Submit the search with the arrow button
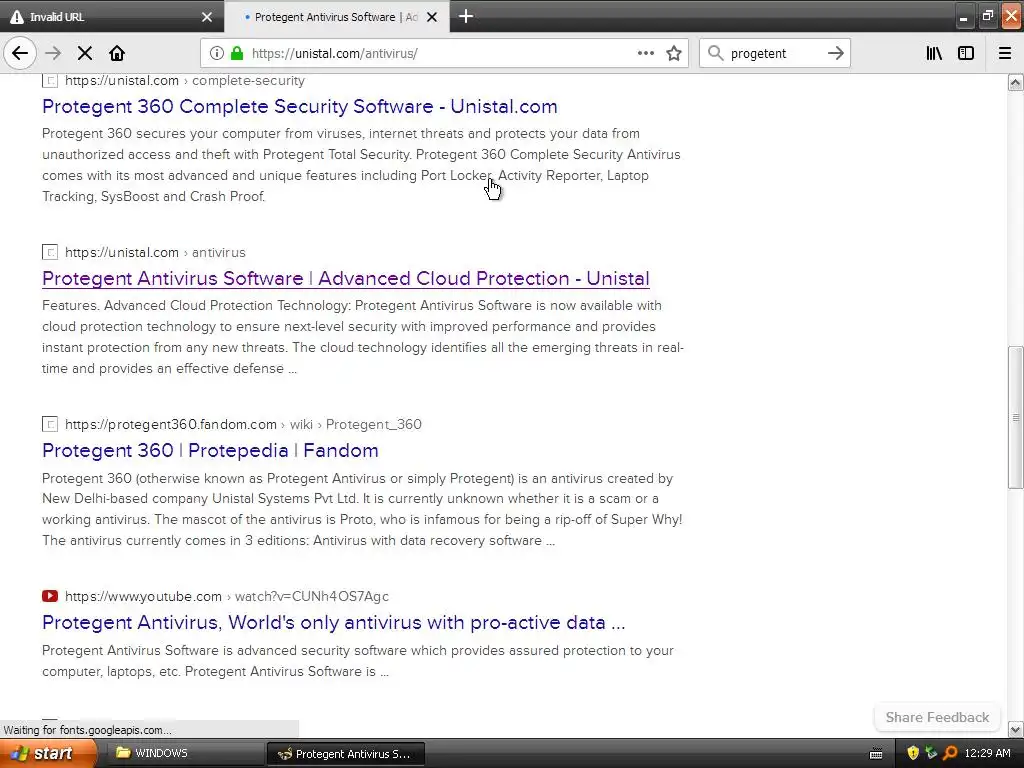 [x=835, y=54]
